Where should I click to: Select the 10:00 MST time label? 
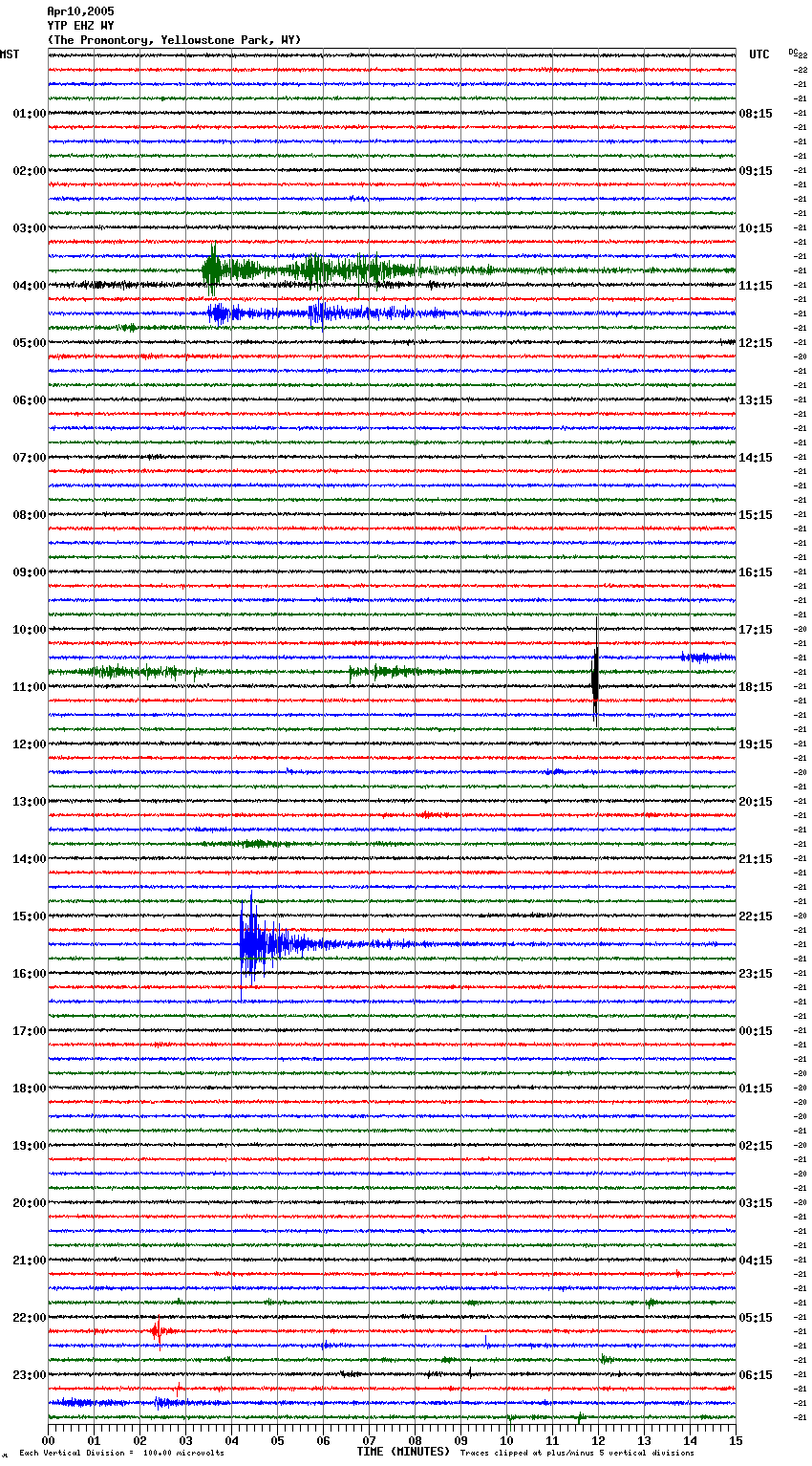coord(30,630)
